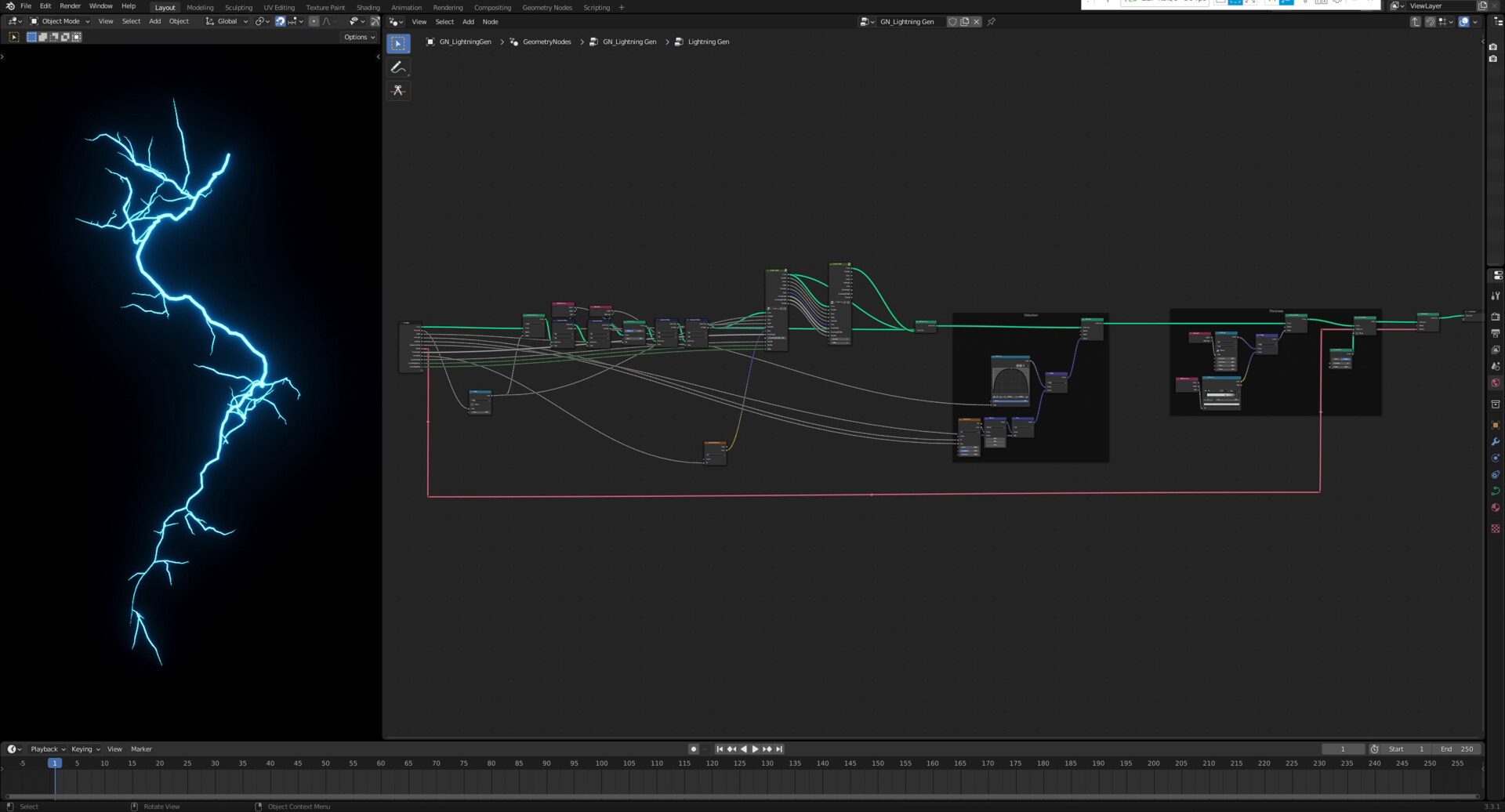This screenshot has width=1505, height=812.
Task: Enable the fake user shield for GN_Lightning Gen
Action: (x=952, y=21)
